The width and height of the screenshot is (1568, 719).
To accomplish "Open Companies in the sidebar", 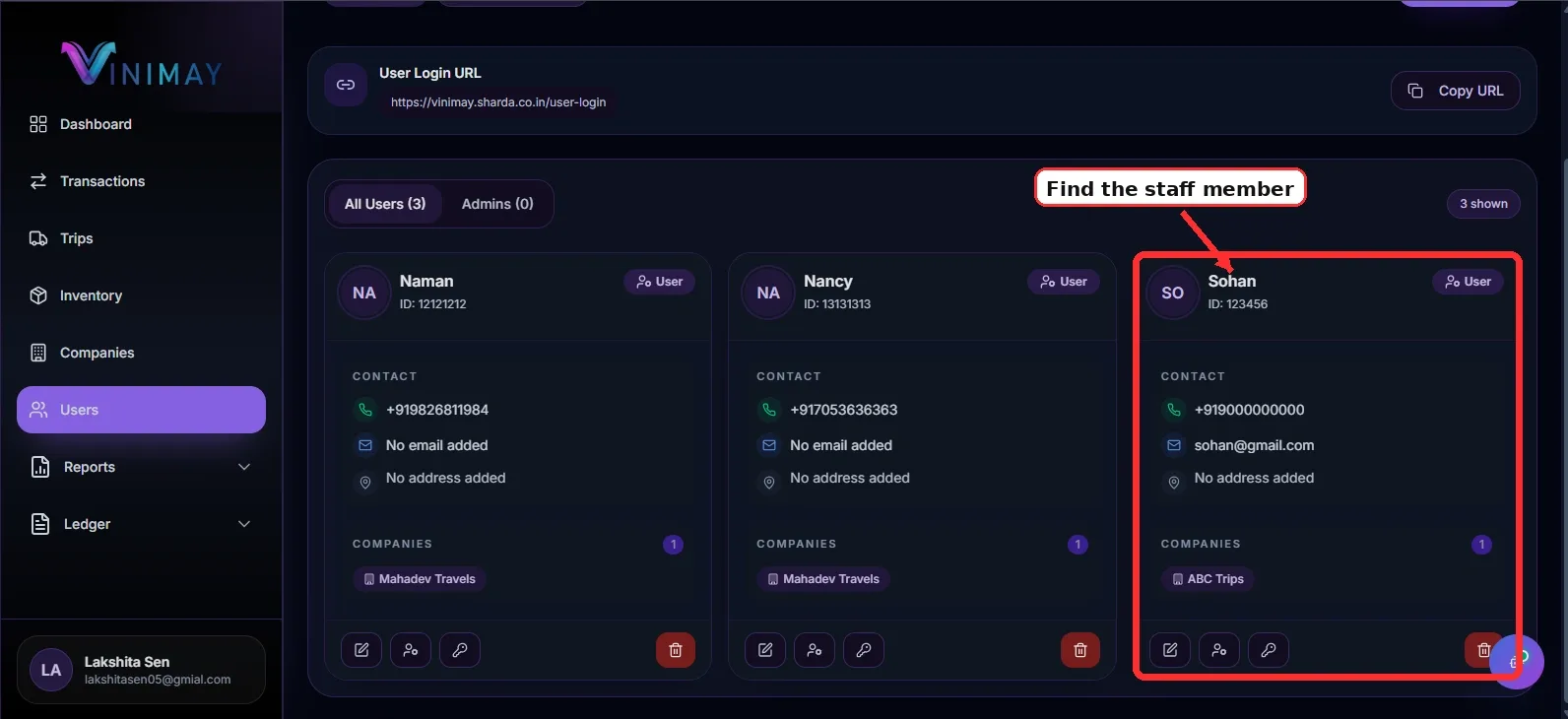I will coord(141,353).
